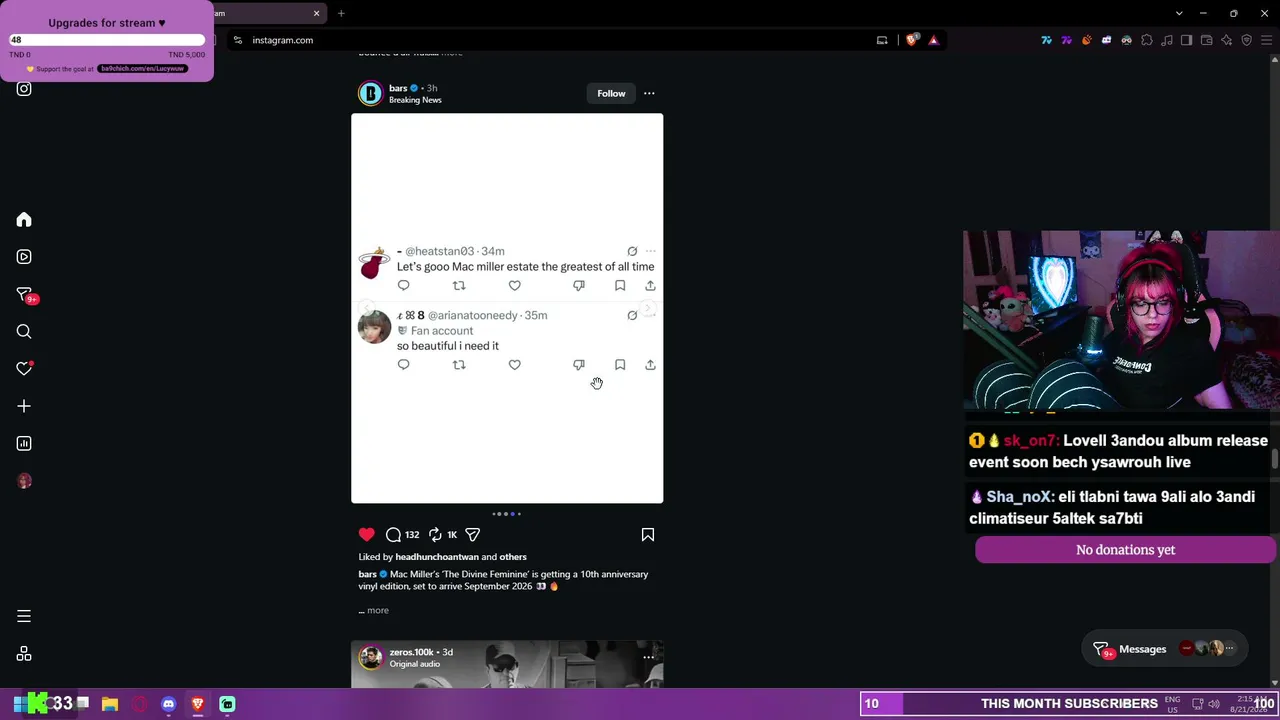Open zeros.100k profile avatar

(370, 657)
